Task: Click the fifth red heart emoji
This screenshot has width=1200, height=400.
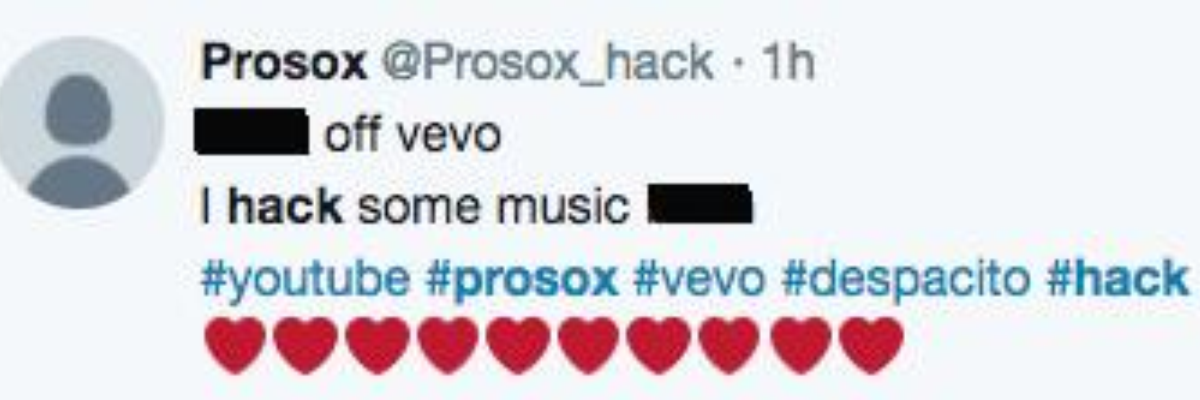Action: pos(518,345)
